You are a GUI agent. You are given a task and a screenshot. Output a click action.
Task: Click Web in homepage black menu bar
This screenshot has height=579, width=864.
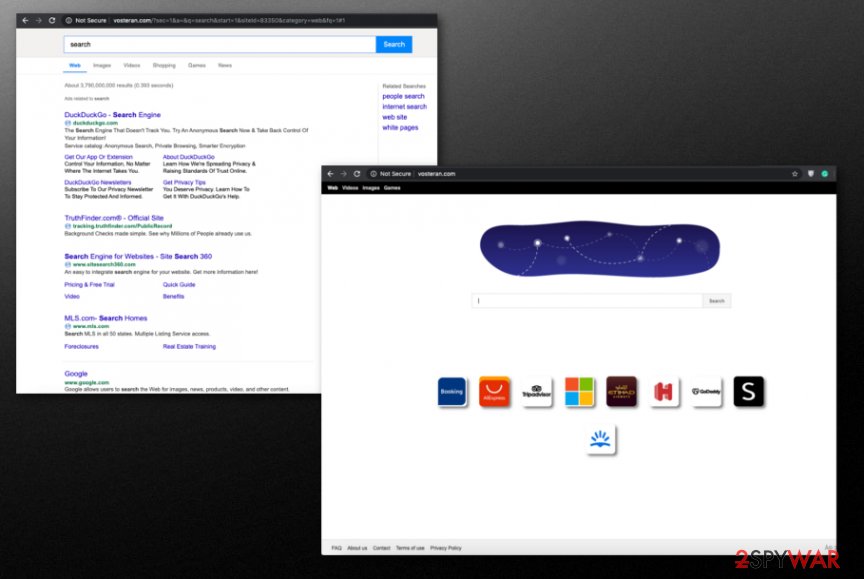pyautogui.click(x=333, y=188)
